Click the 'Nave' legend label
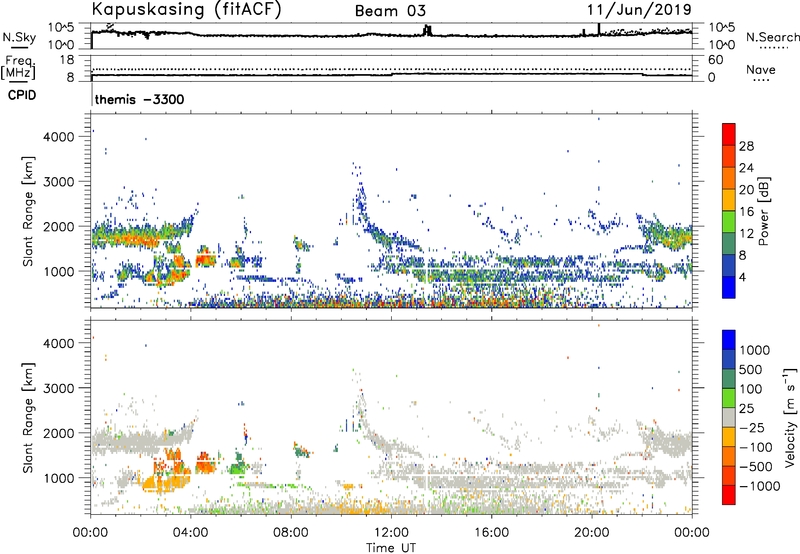 click(x=760, y=69)
